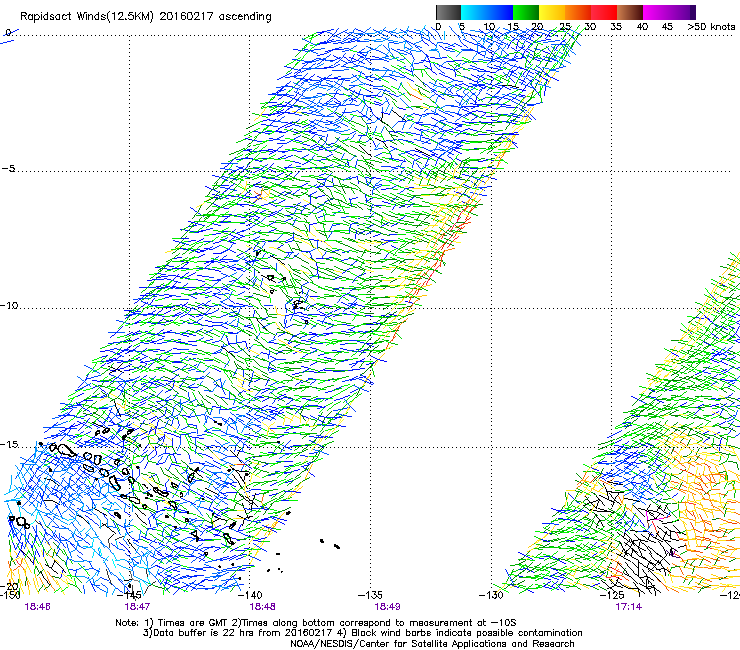Click the '-125' longitude axis label
Viewport: 740px width, 650px height.
click(612, 595)
